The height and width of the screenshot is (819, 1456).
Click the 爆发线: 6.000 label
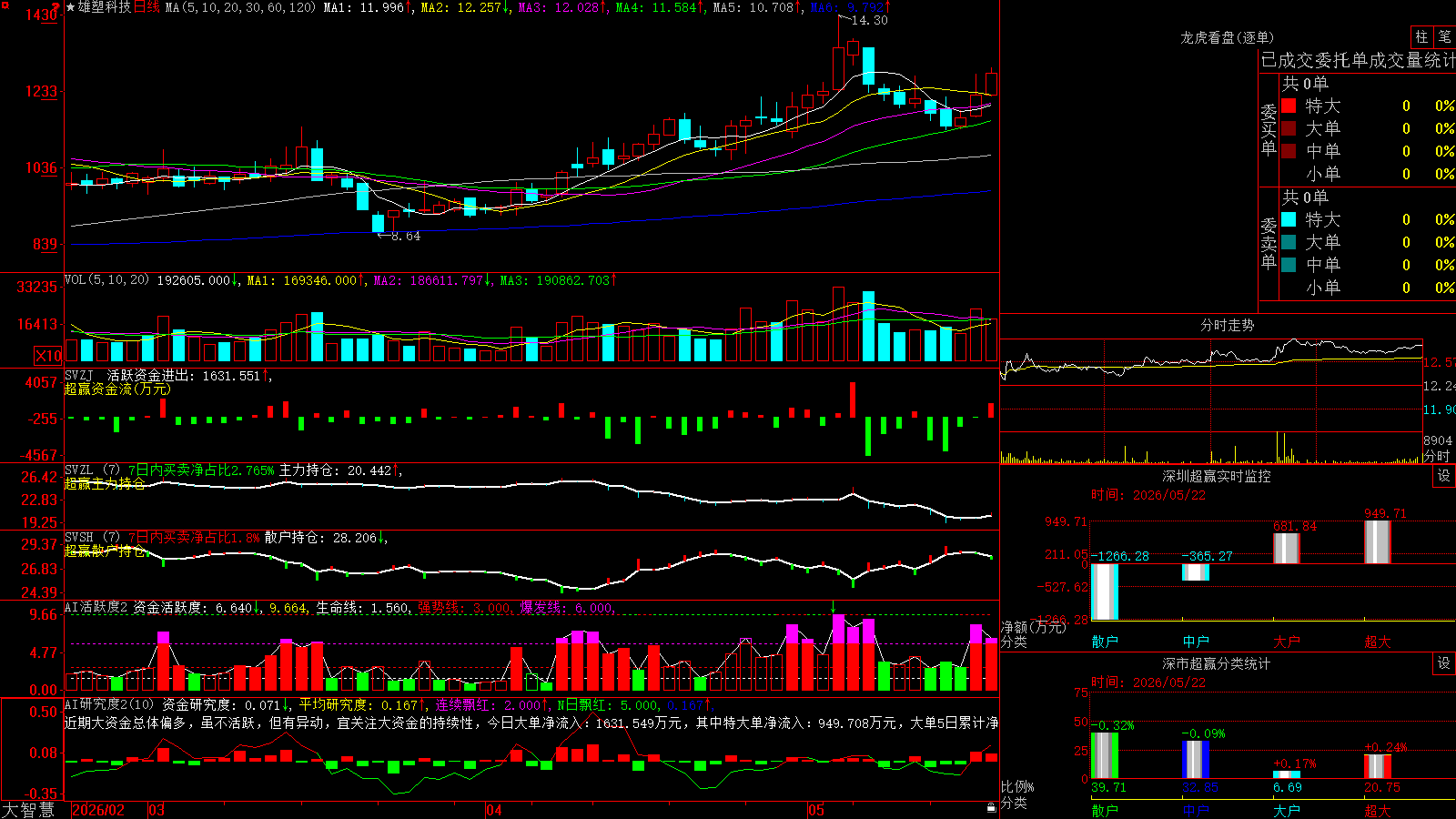coord(567,608)
